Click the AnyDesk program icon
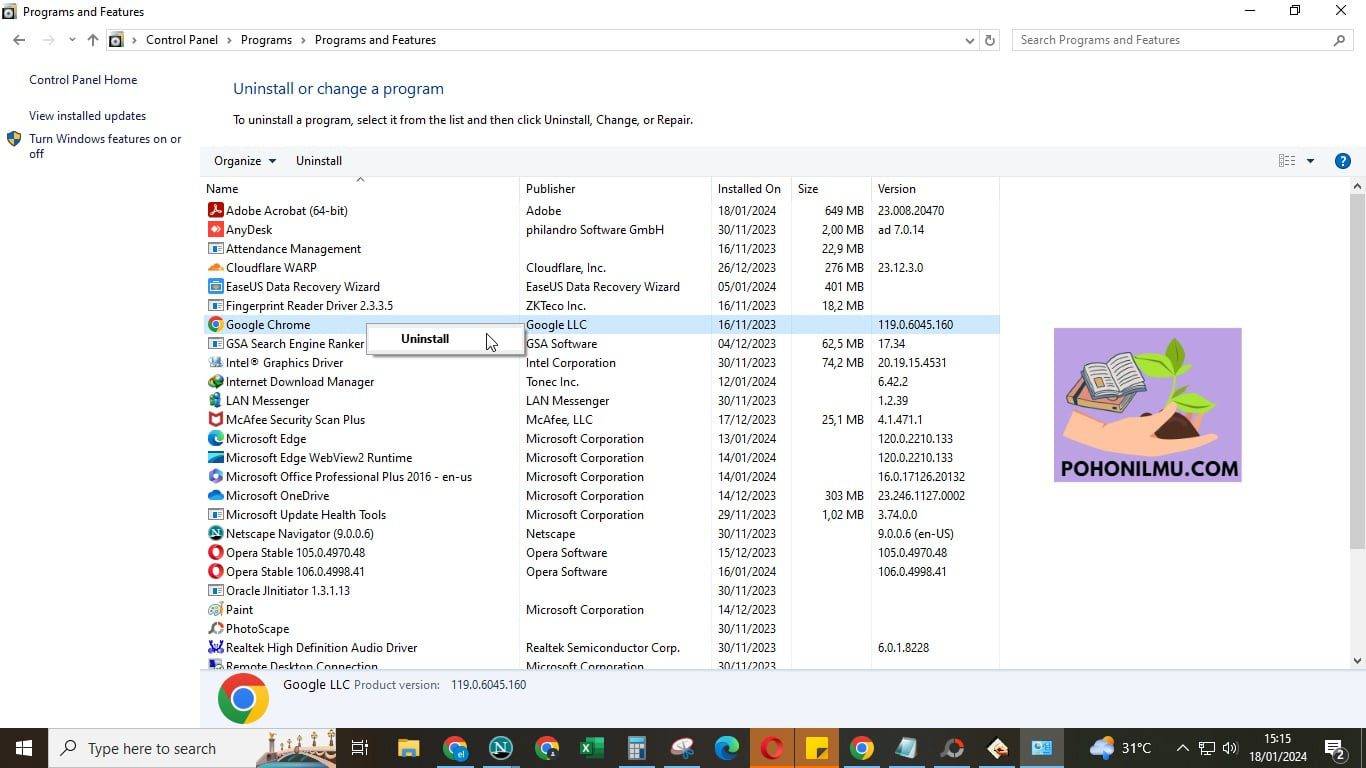Image resolution: width=1366 pixels, height=768 pixels. click(215, 229)
